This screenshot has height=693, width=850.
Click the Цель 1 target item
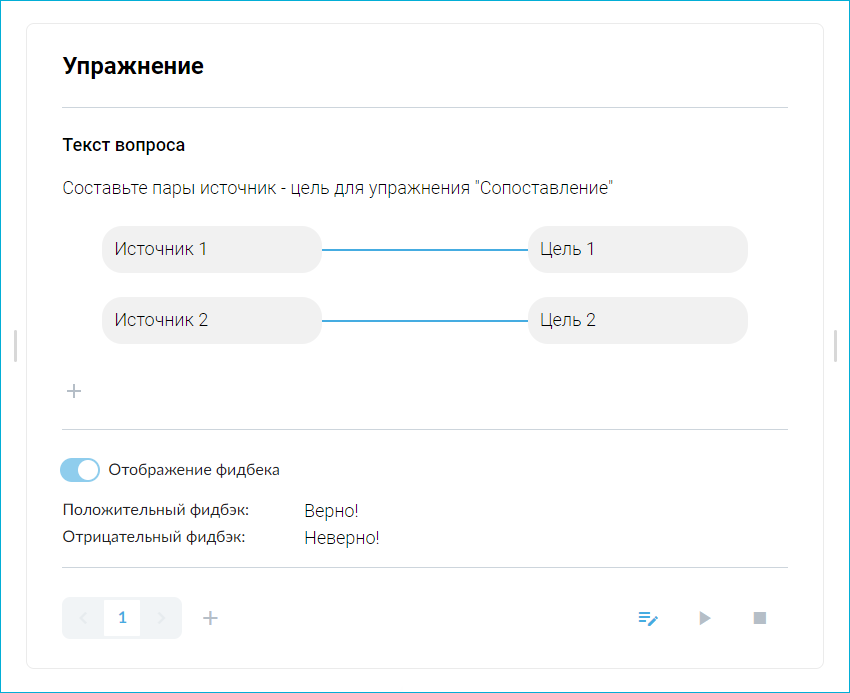[637, 249]
